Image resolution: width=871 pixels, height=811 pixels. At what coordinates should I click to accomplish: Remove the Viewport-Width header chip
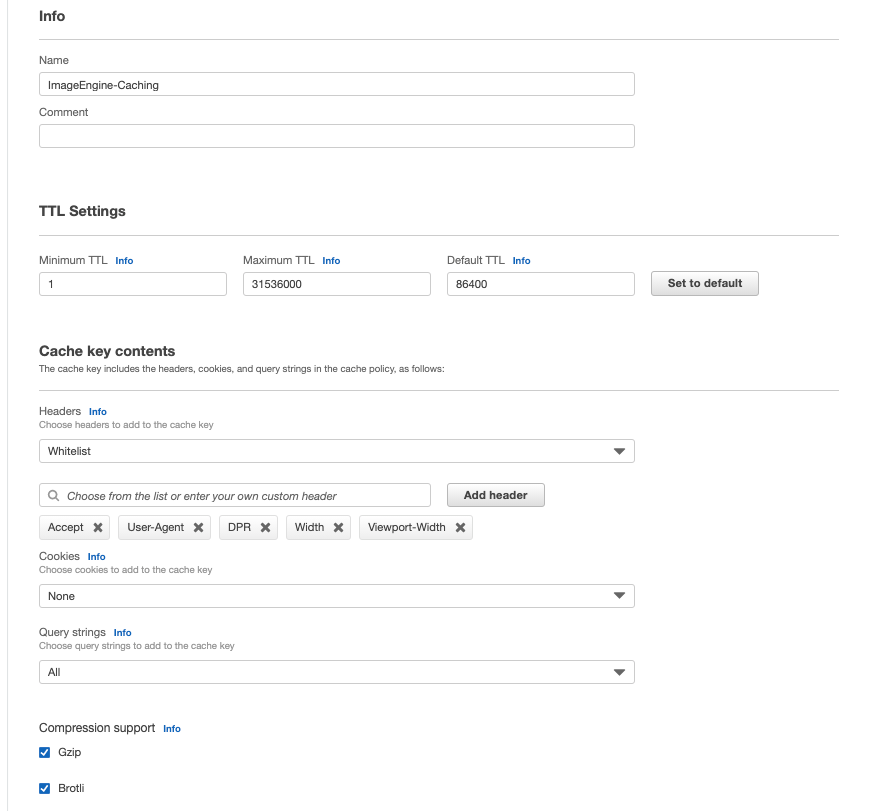459,527
